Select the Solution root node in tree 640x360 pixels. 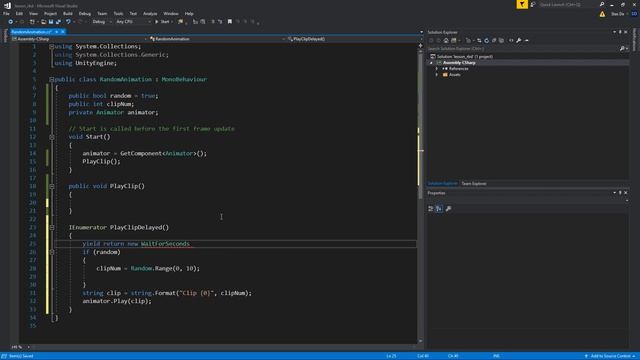pos(464,57)
